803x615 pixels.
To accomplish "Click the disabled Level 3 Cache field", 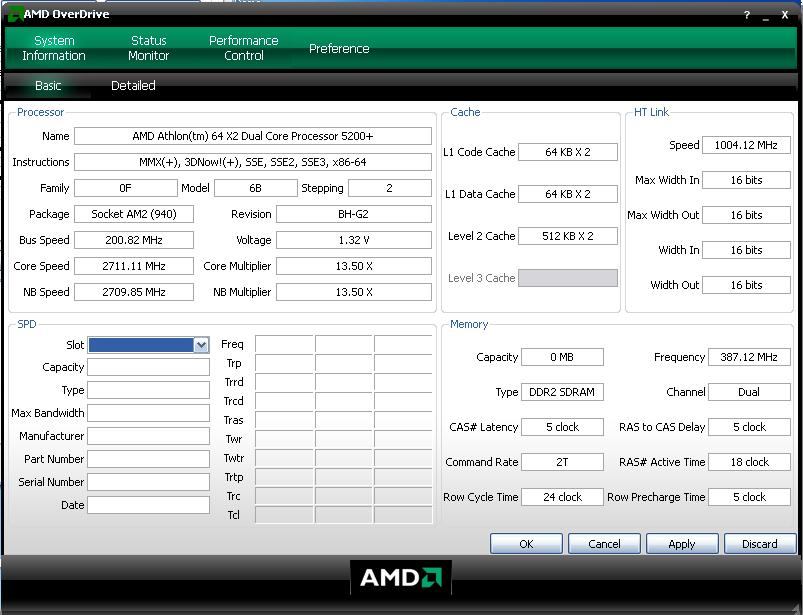I will tap(568, 278).
